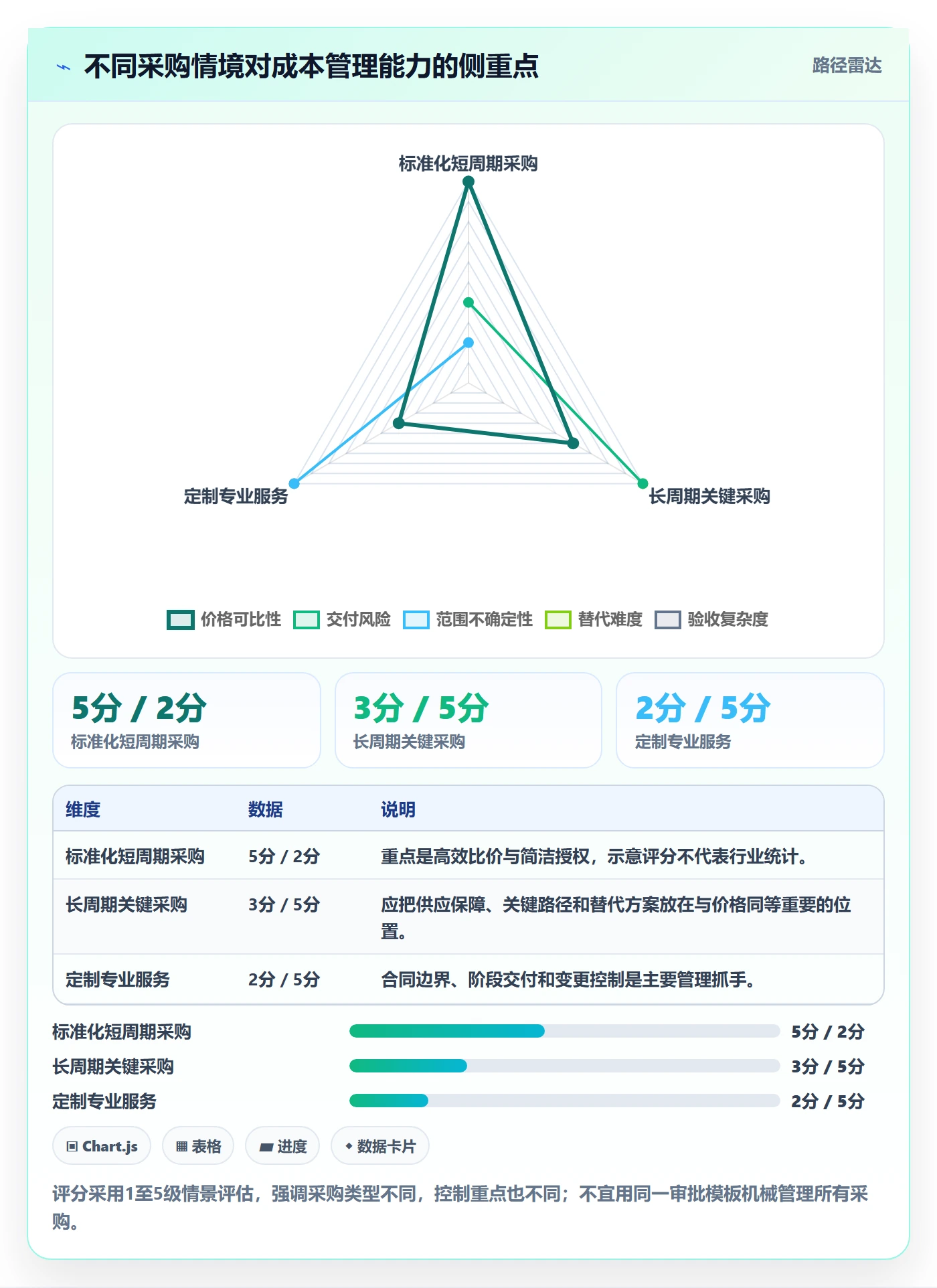The width and height of the screenshot is (937, 1288).
Task: Click the 定制专业服务 radar axis label
Action: click(236, 497)
